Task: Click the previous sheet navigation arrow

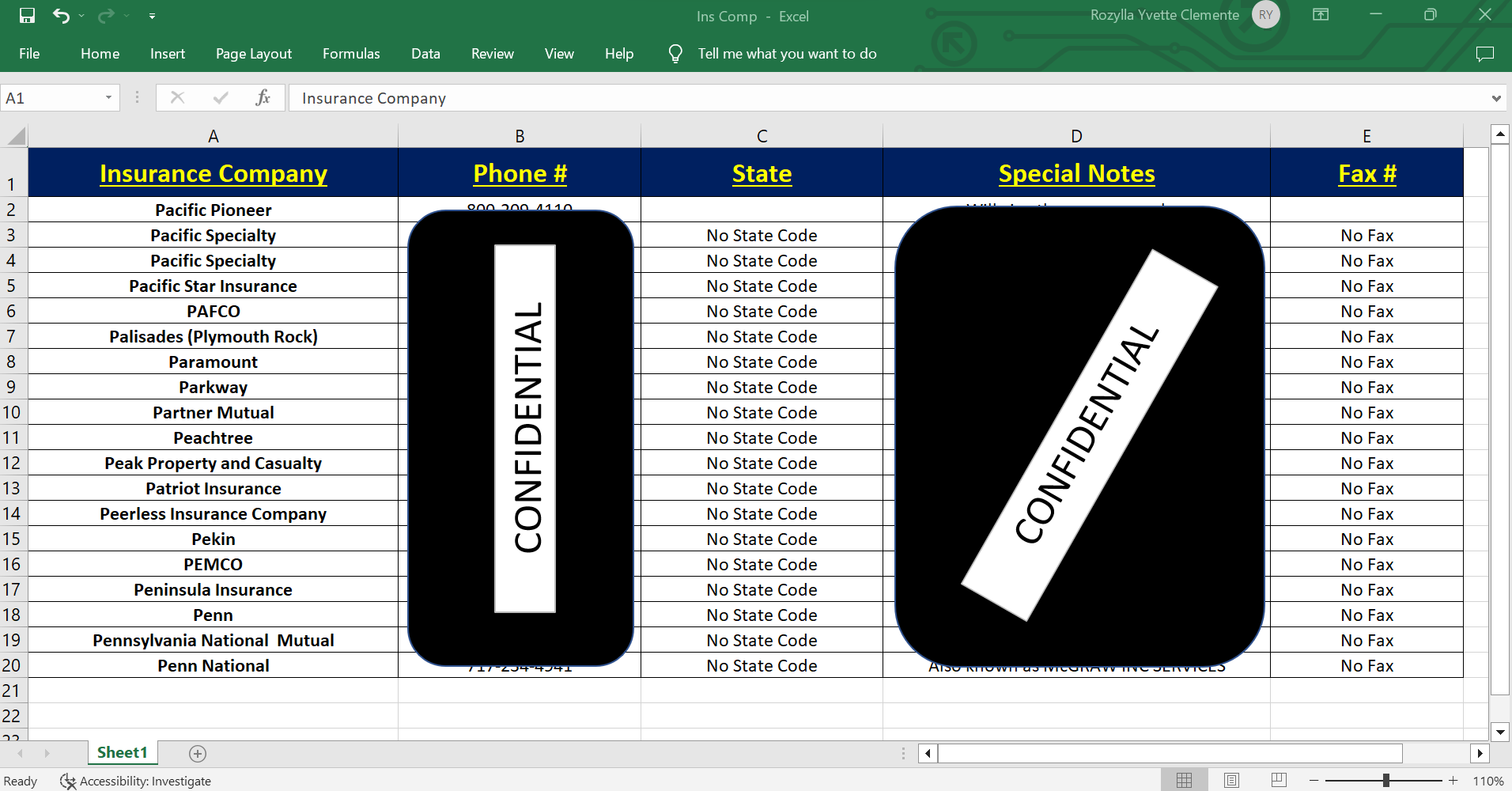Action: pos(20,753)
